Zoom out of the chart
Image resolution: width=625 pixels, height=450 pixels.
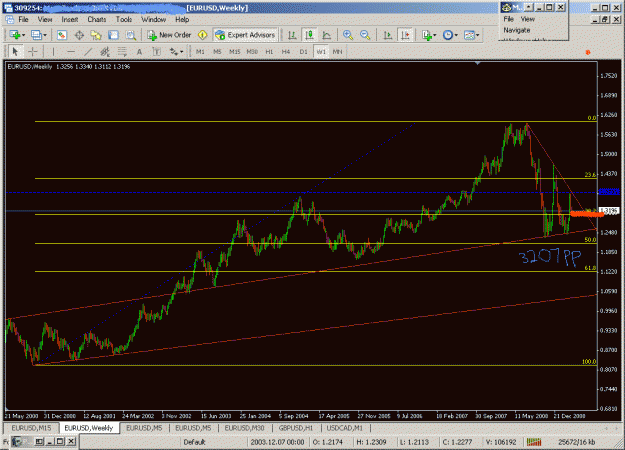click(365, 35)
